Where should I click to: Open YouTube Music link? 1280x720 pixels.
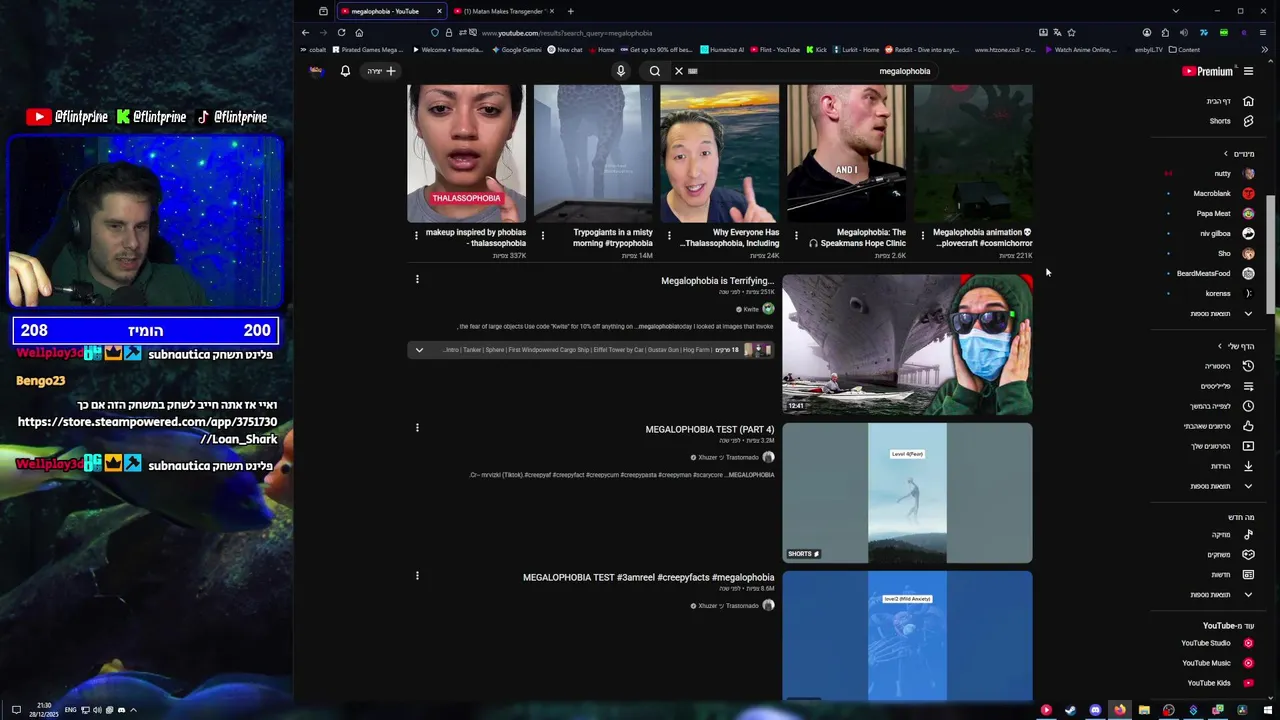[1218, 663]
